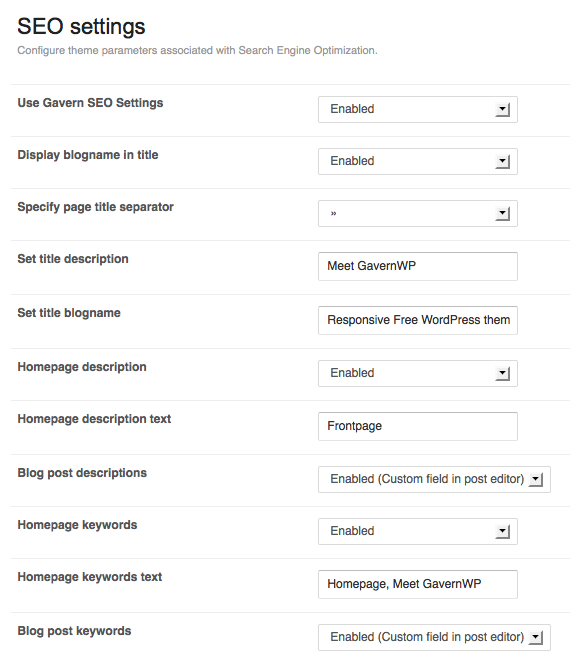The image size is (570, 661).
Task: Click the Homepage description text field
Action: pos(418,426)
